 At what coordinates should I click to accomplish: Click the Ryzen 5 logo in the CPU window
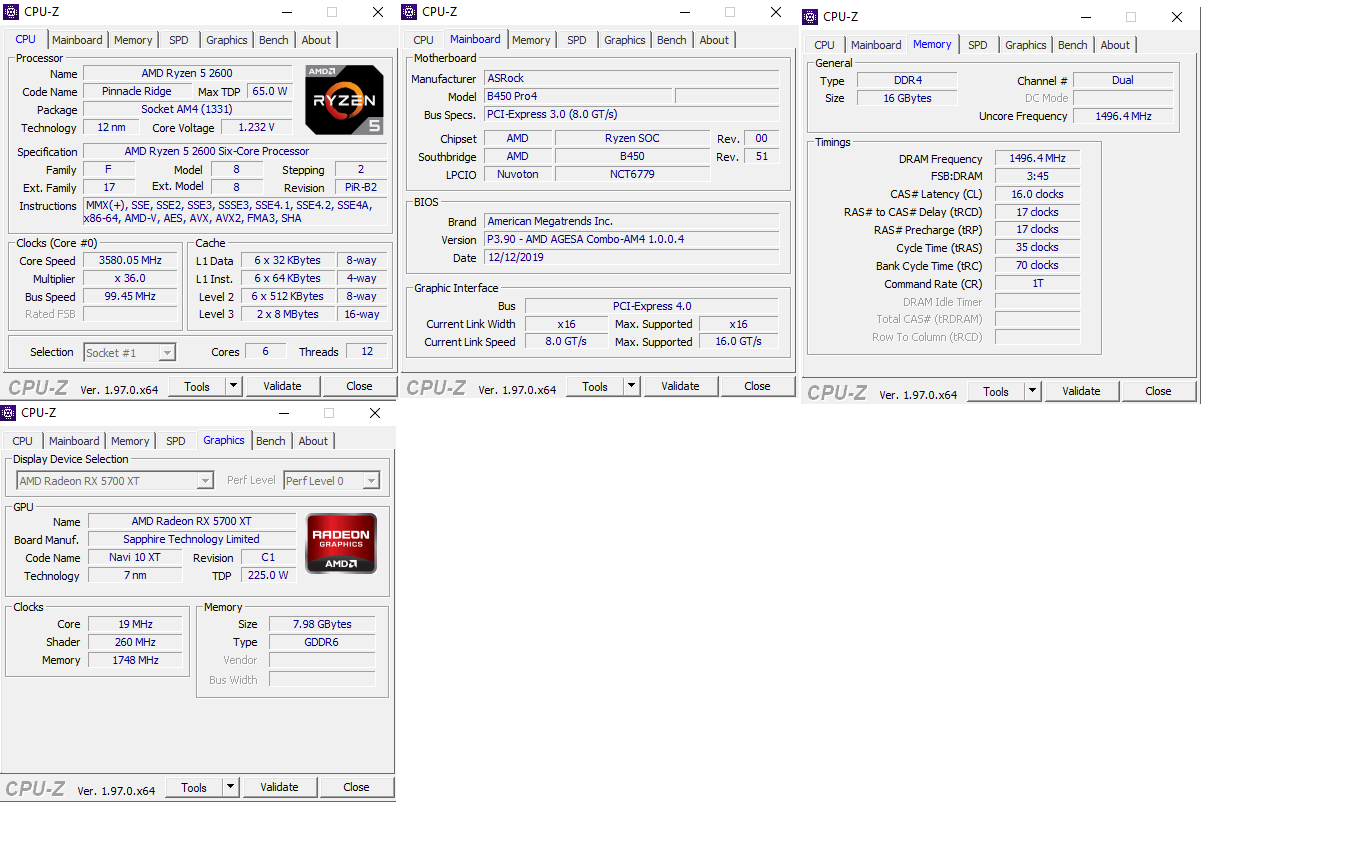[345, 100]
